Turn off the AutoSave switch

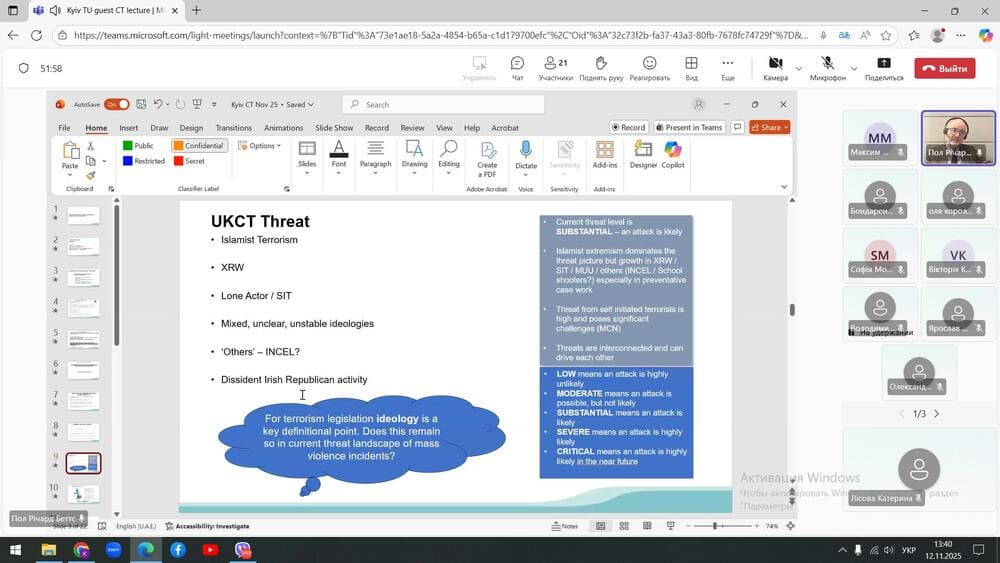(117, 104)
